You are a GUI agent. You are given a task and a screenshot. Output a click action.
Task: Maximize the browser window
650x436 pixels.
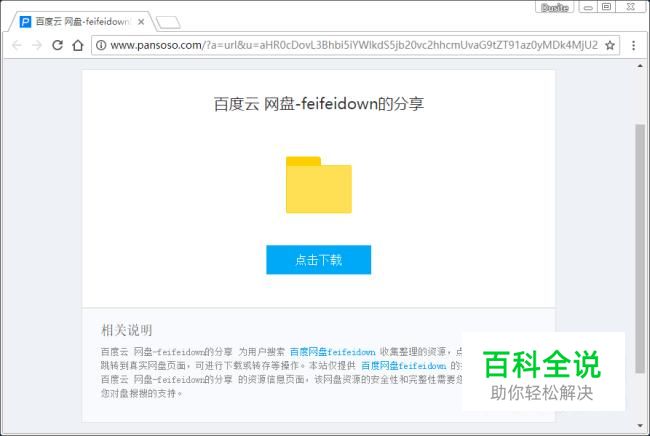(x=606, y=7)
